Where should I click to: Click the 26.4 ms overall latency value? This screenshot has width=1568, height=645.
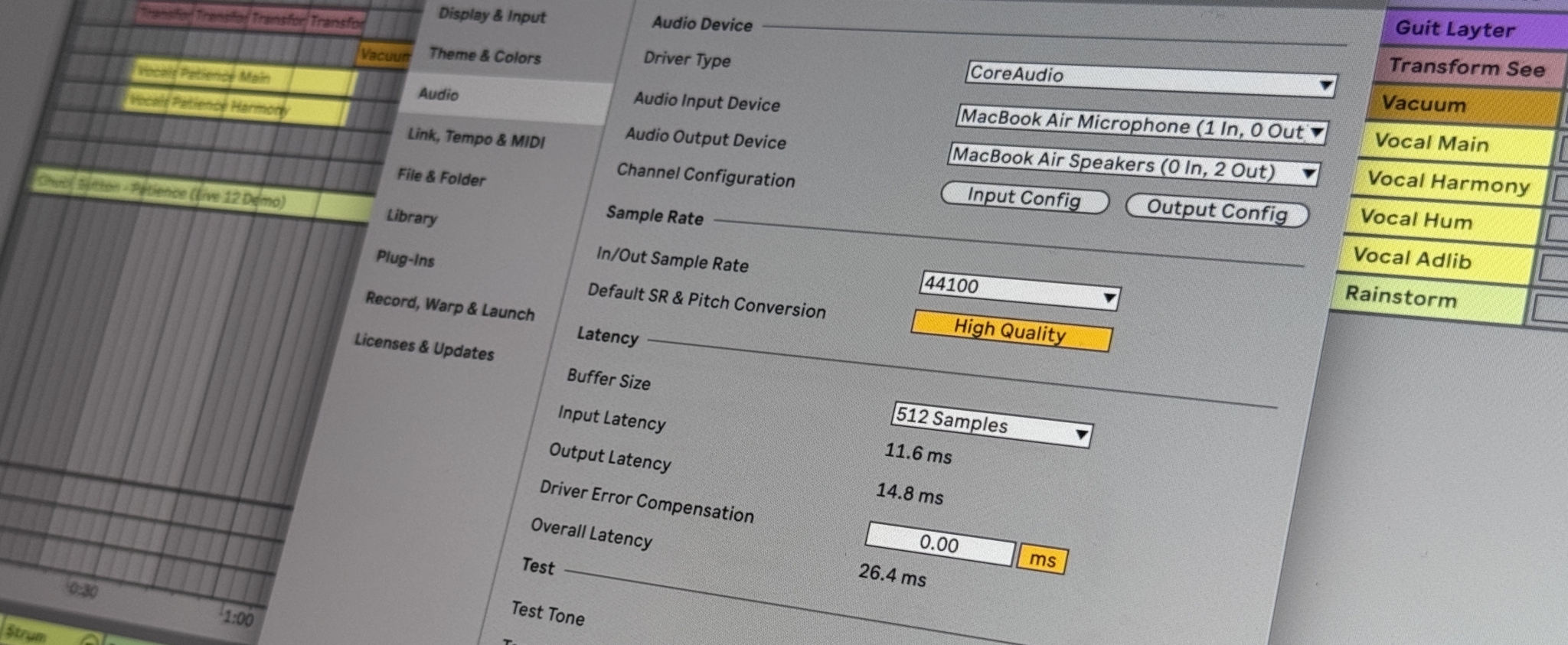pyautogui.click(x=892, y=575)
